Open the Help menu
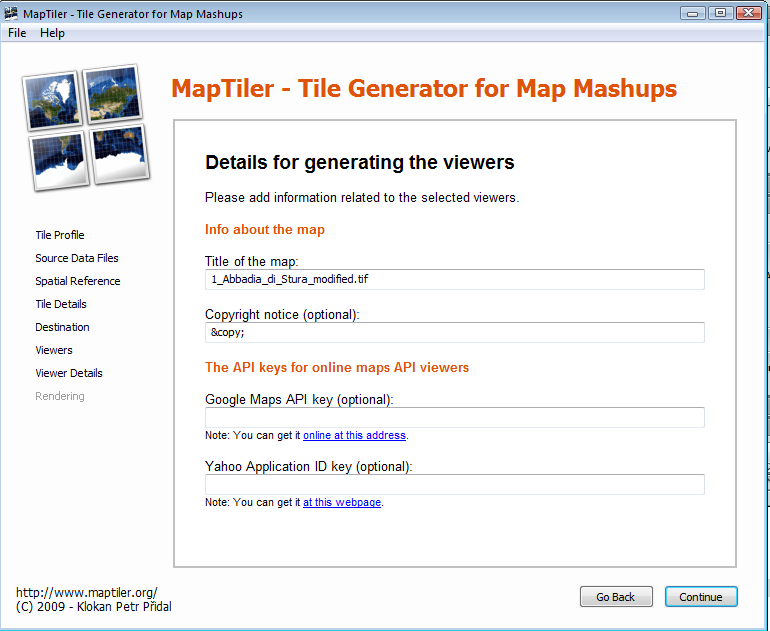Viewport: 770px width, 631px height. pyautogui.click(x=52, y=33)
